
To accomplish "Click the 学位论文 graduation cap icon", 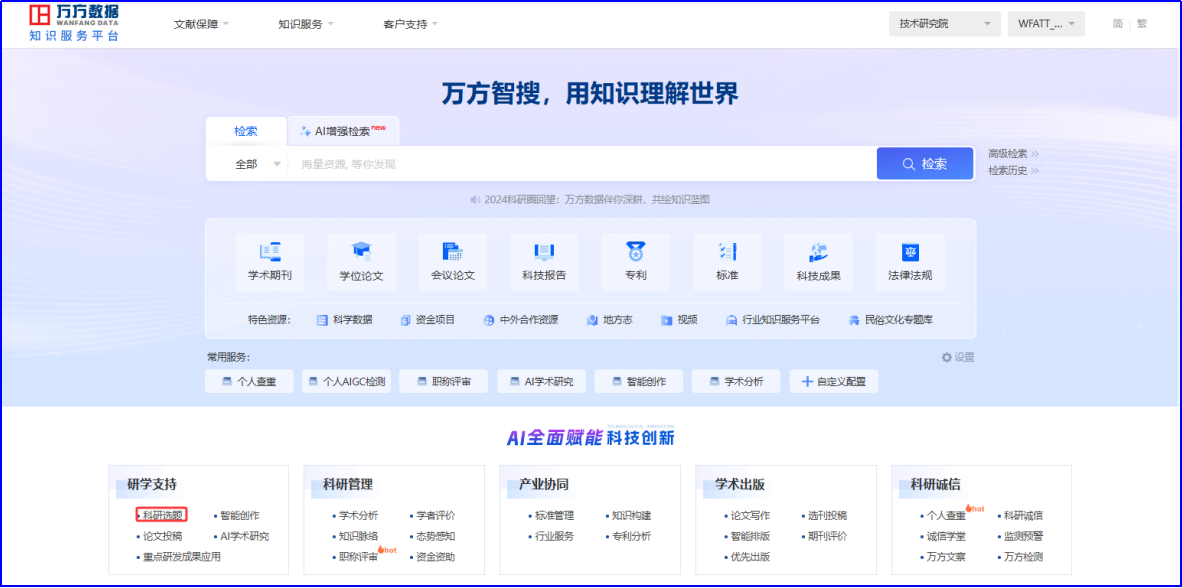I will [361, 252].
